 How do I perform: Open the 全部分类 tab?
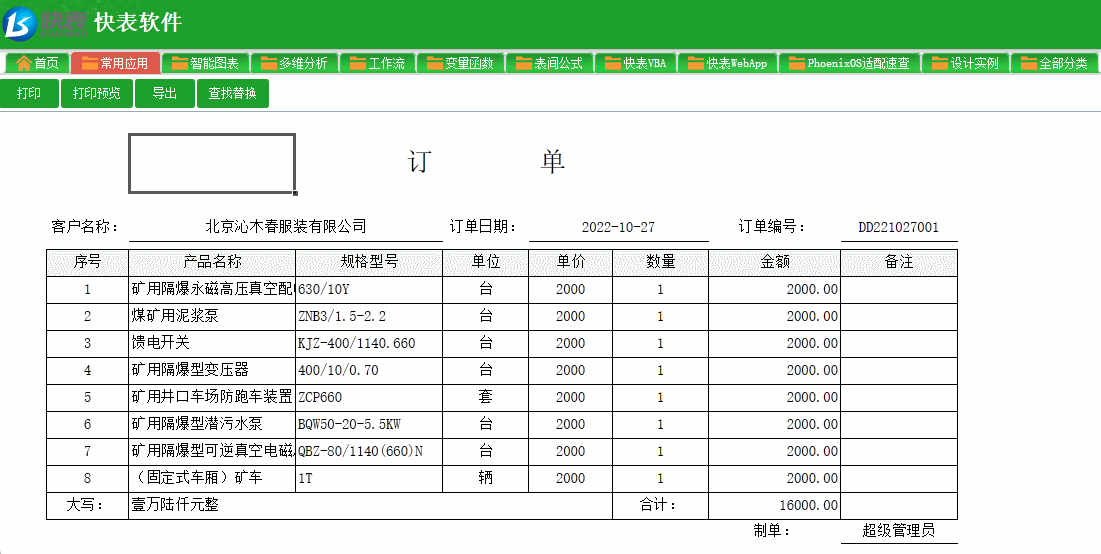[1055, 63]
